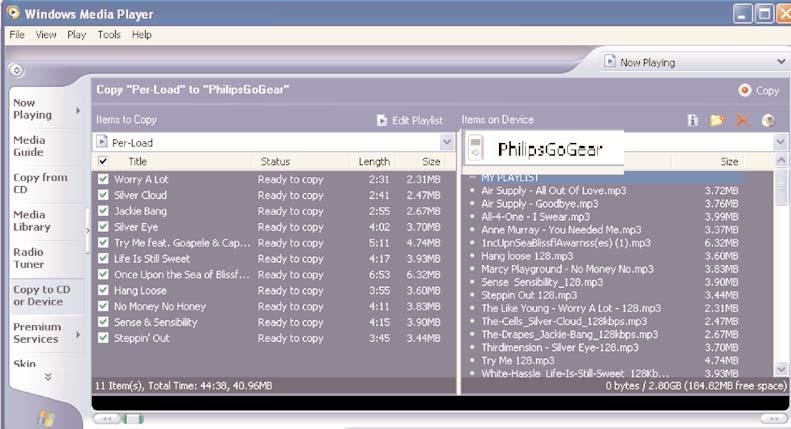791x429 pixels.
Task: Open the Per-Load playlist dropdown arrow
Action: pyautogui.click(x=447, y=142)
